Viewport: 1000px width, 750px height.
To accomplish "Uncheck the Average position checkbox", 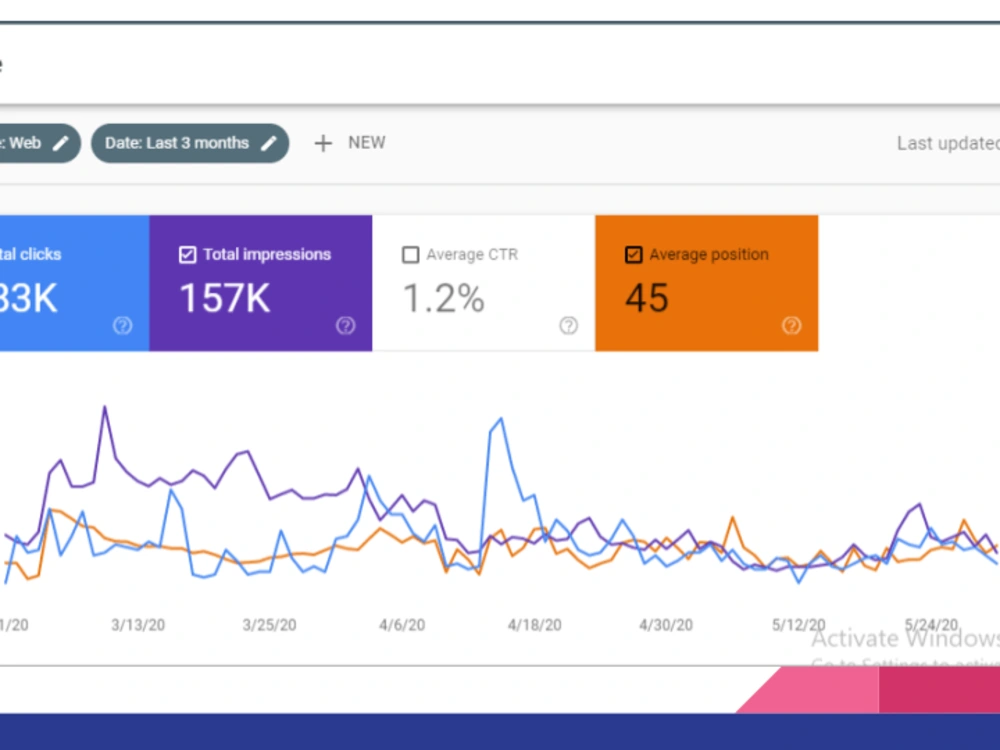I will tap(633, 254).
